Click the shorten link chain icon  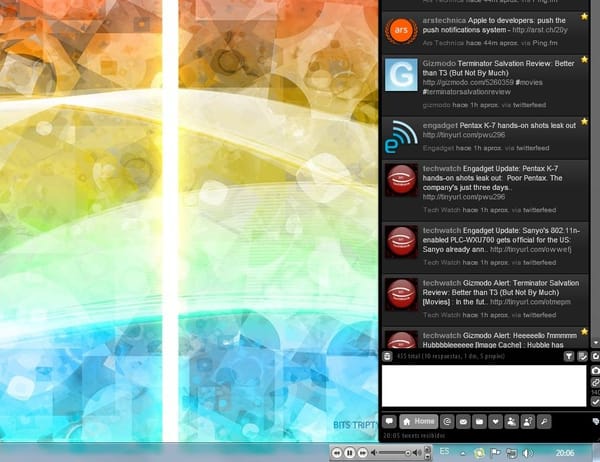595,383
